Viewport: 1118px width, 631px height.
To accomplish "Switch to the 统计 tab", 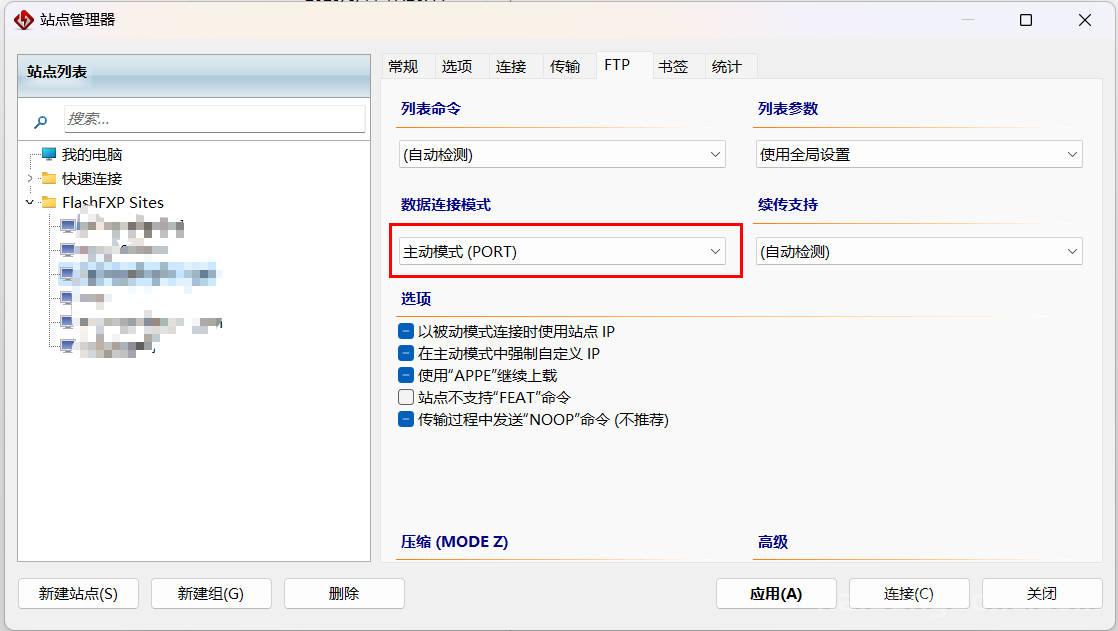I will [727, 66].
